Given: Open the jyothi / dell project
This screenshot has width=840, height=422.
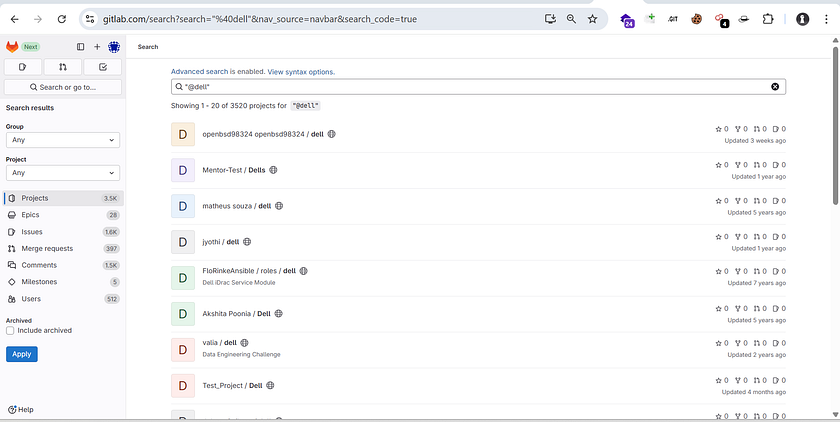Looking at the screenshot, I should (x=221, y=242).
